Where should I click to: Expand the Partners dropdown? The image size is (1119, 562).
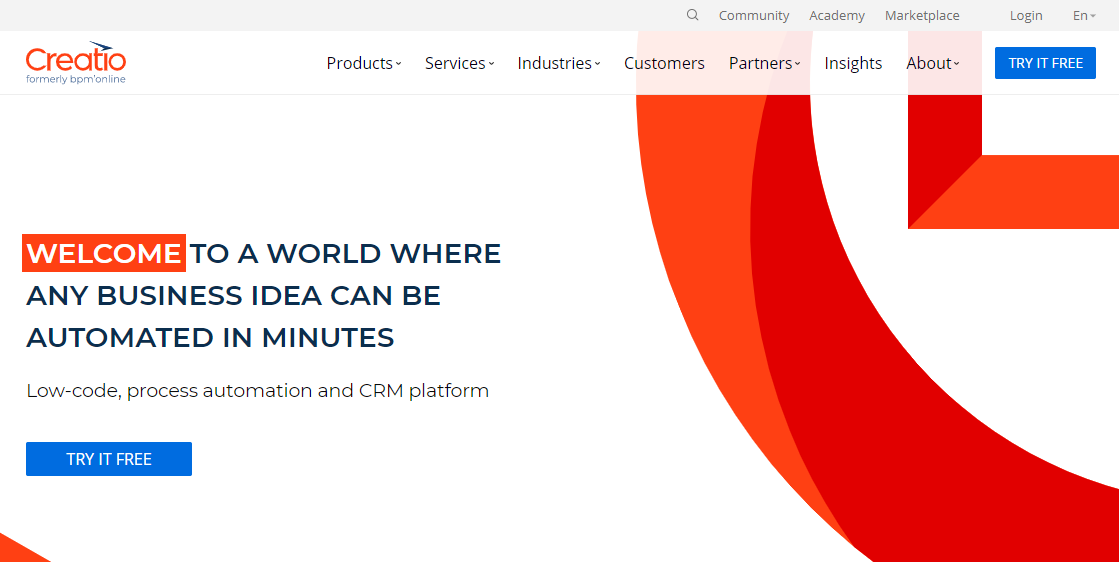(x=764, y=63)
